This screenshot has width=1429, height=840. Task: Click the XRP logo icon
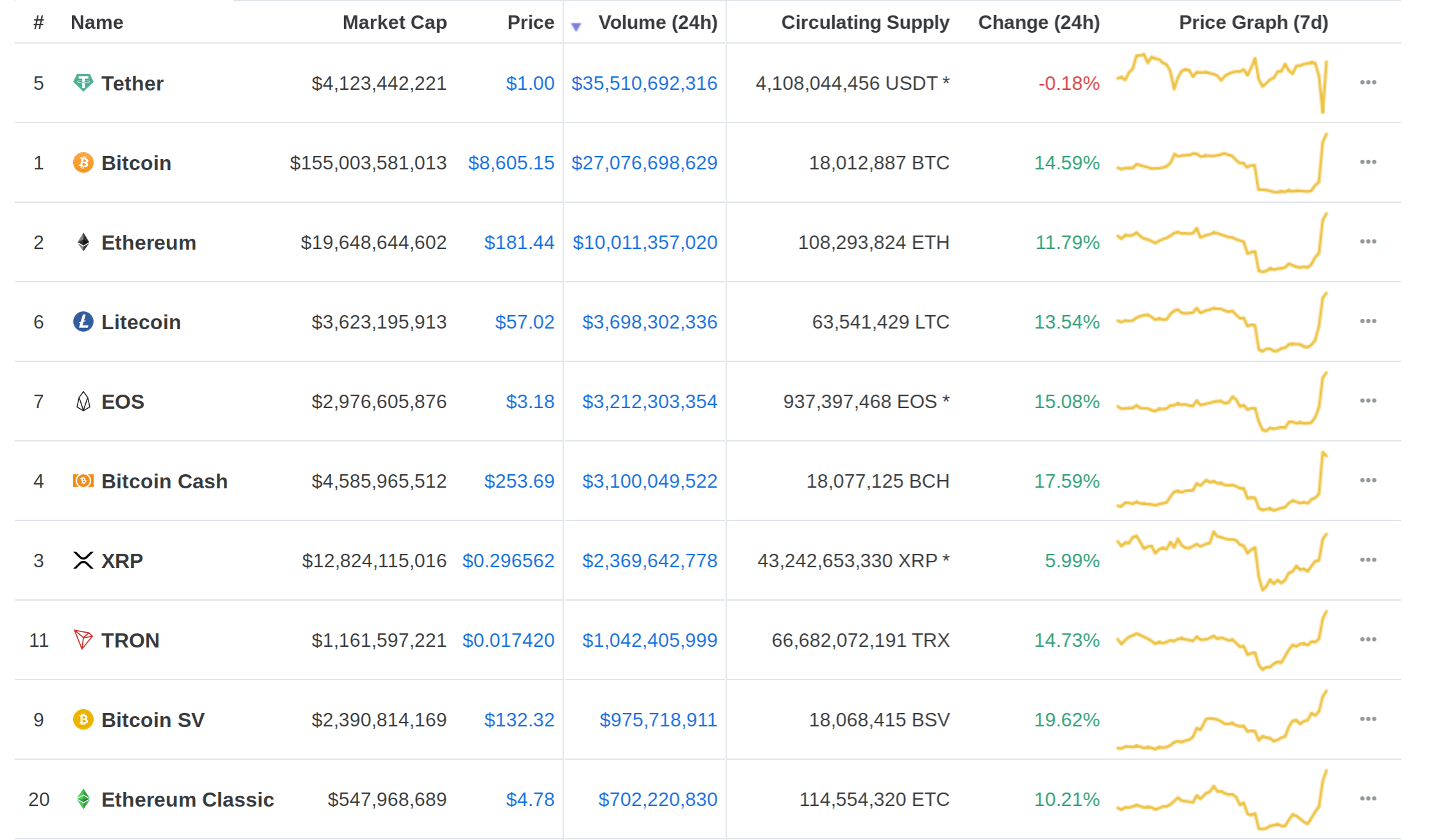(x=83, y=560)
